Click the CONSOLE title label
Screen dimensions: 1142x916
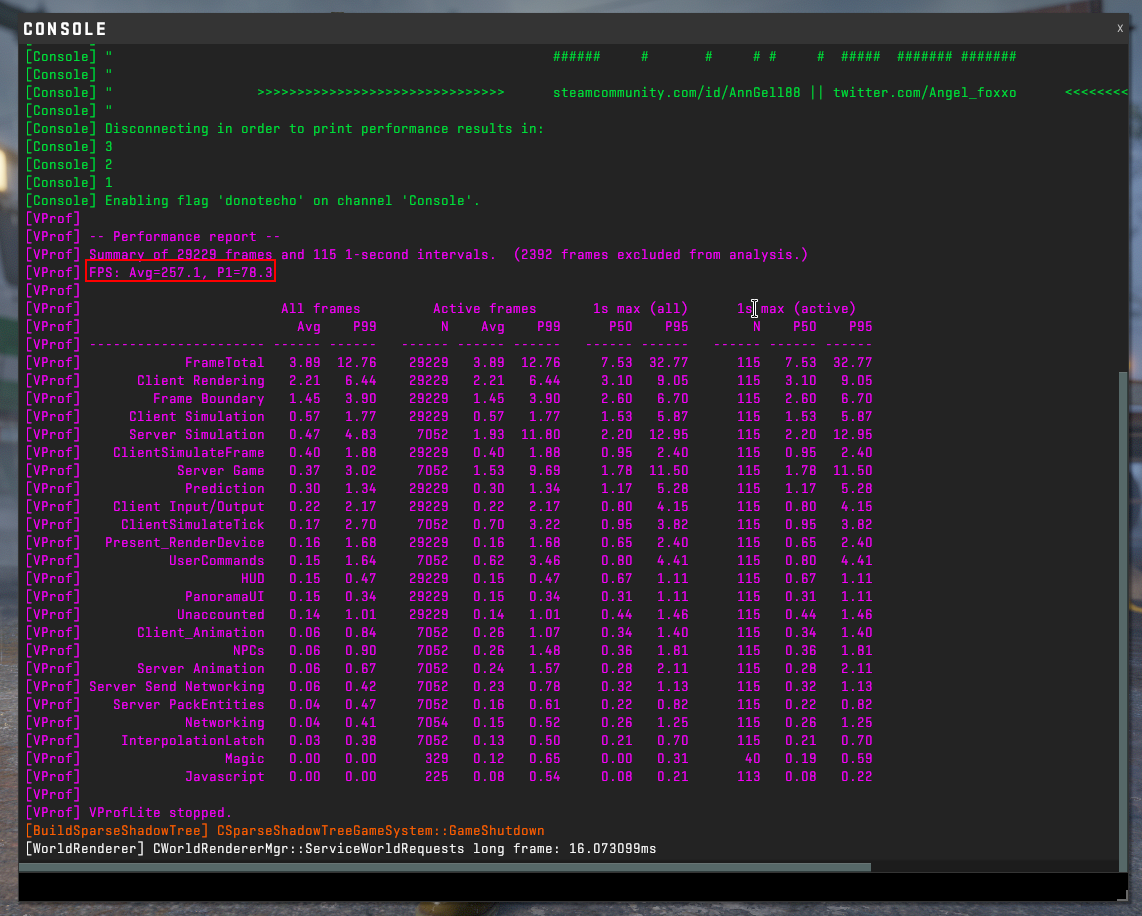click(65, 29)
